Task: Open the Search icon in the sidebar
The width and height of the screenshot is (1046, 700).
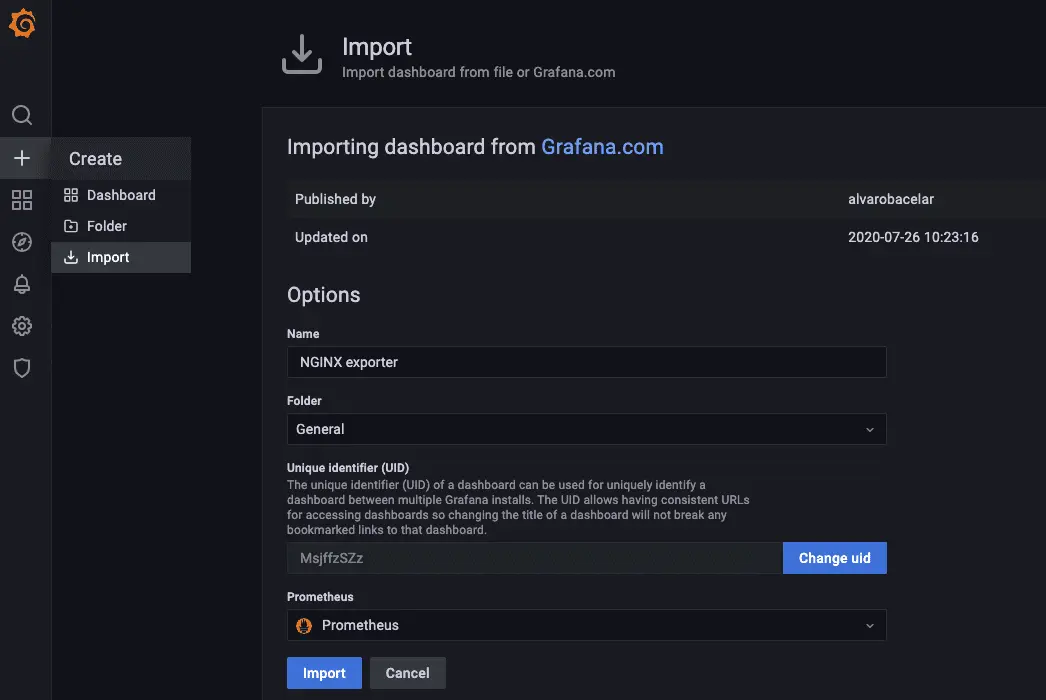Action: click(23, 115)
